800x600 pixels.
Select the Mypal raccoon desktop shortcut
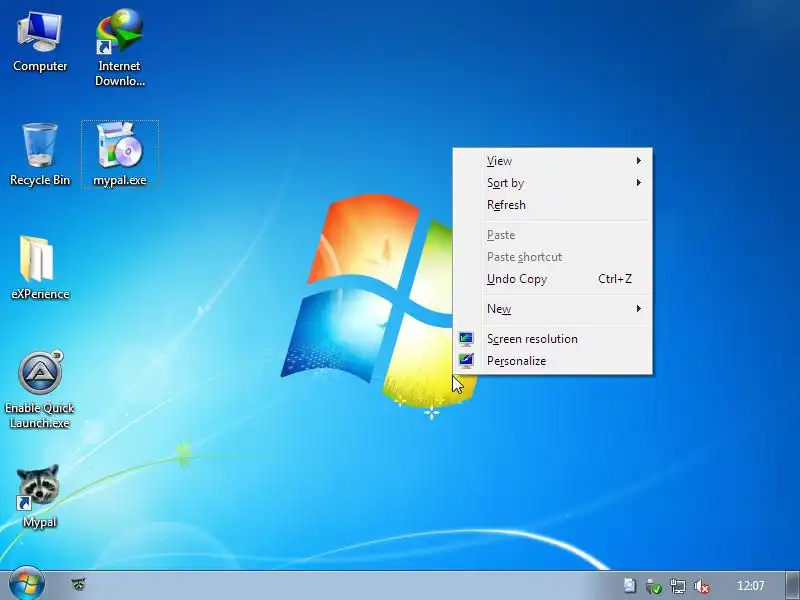tap(39, 496)
